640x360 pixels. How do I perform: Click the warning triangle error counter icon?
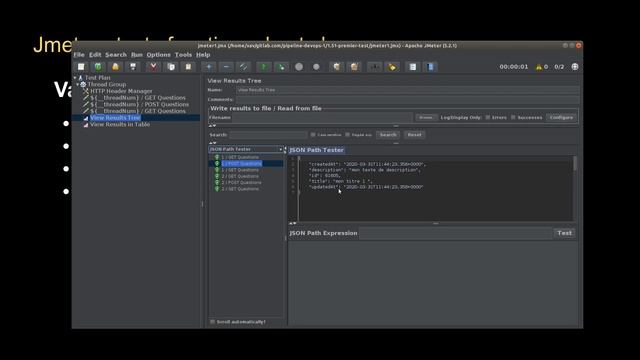[x=539, y=67]
